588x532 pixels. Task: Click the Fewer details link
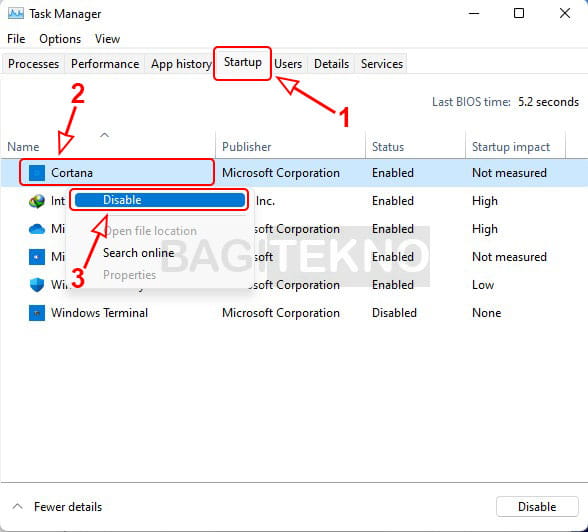tap(68, 507)
